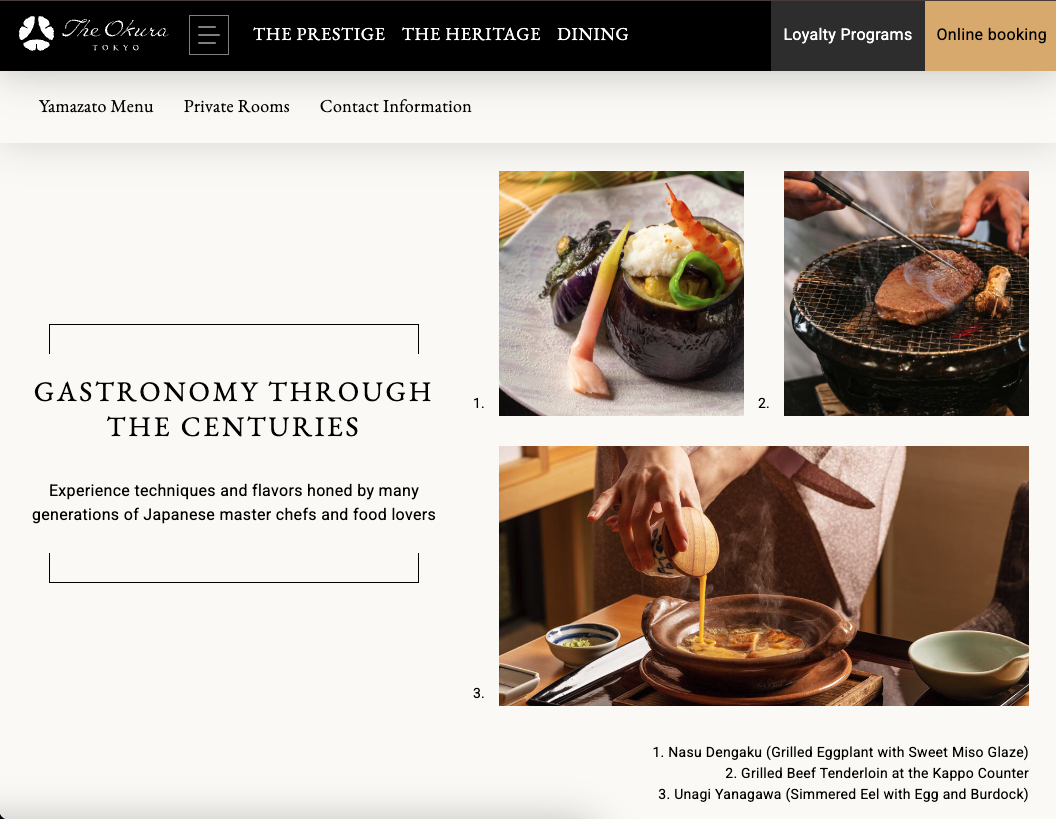The image size is (1056, 819).
Task: Open the hamburger menu icon
Action: [209, 35]
